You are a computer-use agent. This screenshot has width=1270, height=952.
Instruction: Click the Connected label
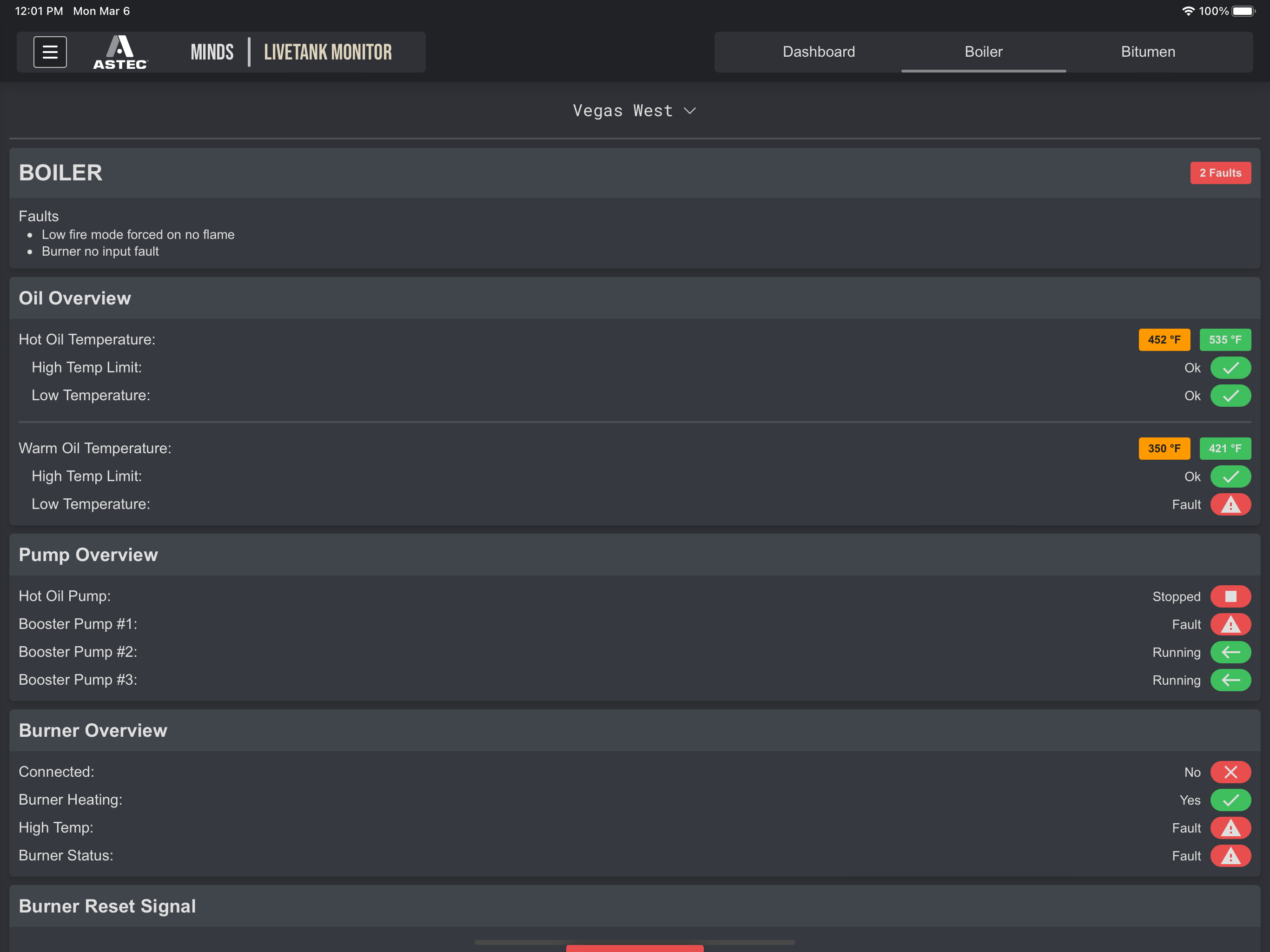(x=56, y=772)
